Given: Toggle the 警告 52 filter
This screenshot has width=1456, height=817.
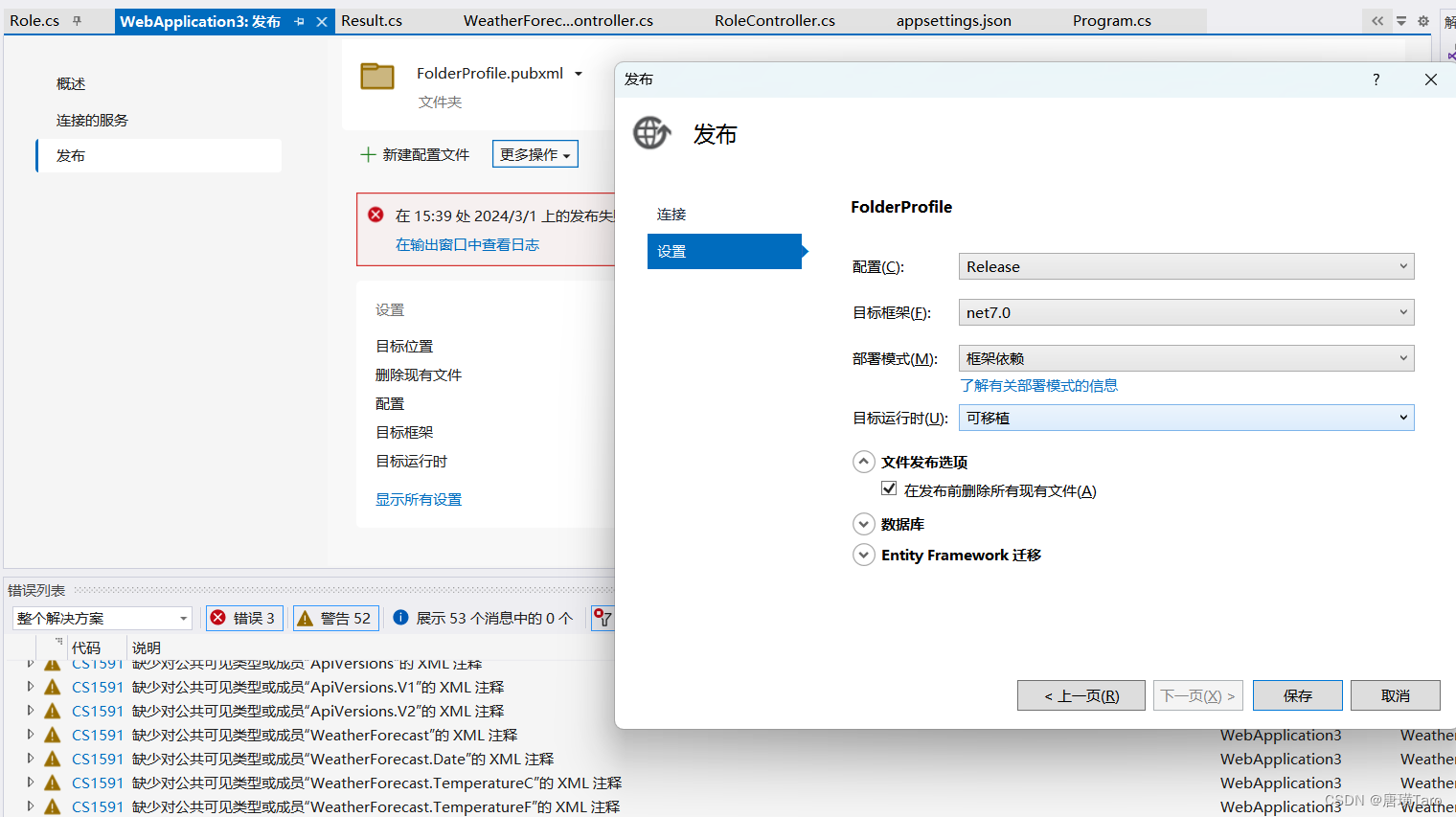Looking at the screenshot, I should tap(335, 618).
